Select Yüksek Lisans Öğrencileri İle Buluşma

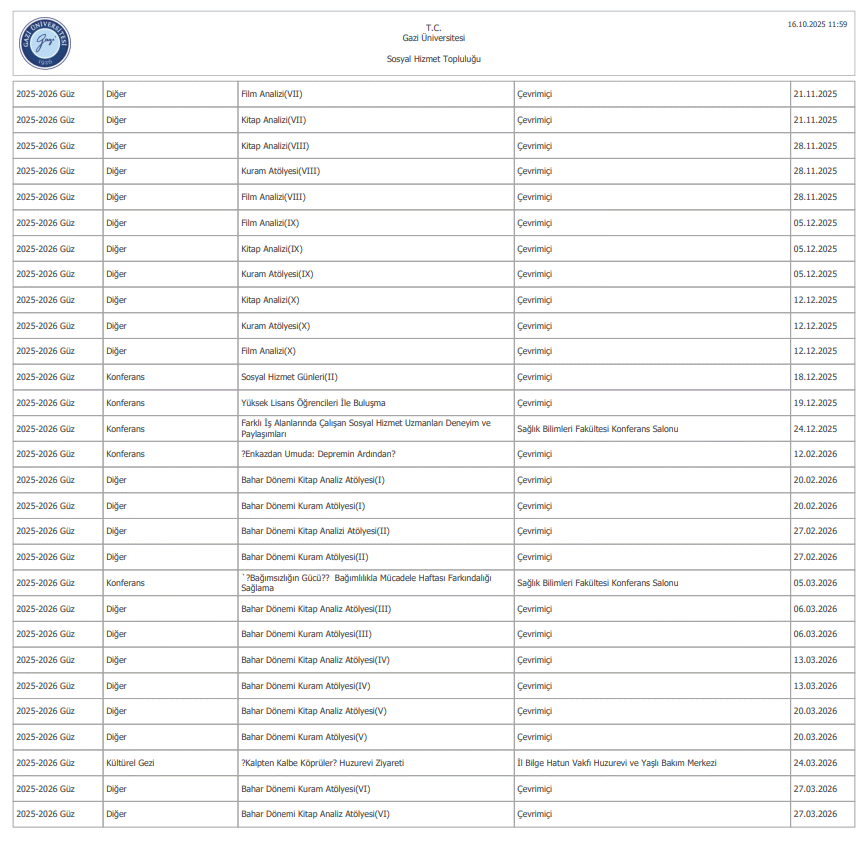[312, 403]
